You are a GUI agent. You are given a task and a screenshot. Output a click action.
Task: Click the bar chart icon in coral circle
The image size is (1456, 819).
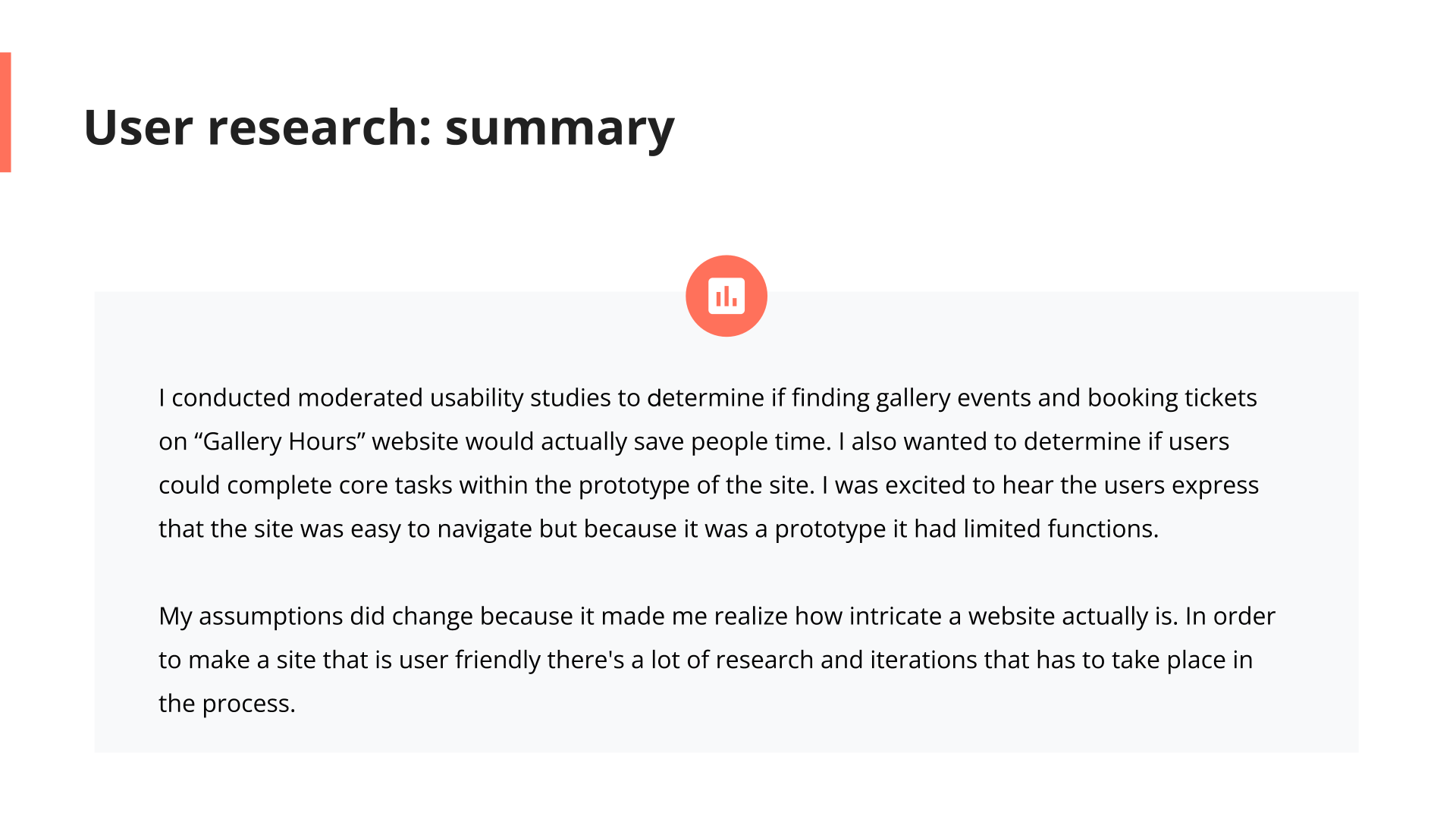726,296
